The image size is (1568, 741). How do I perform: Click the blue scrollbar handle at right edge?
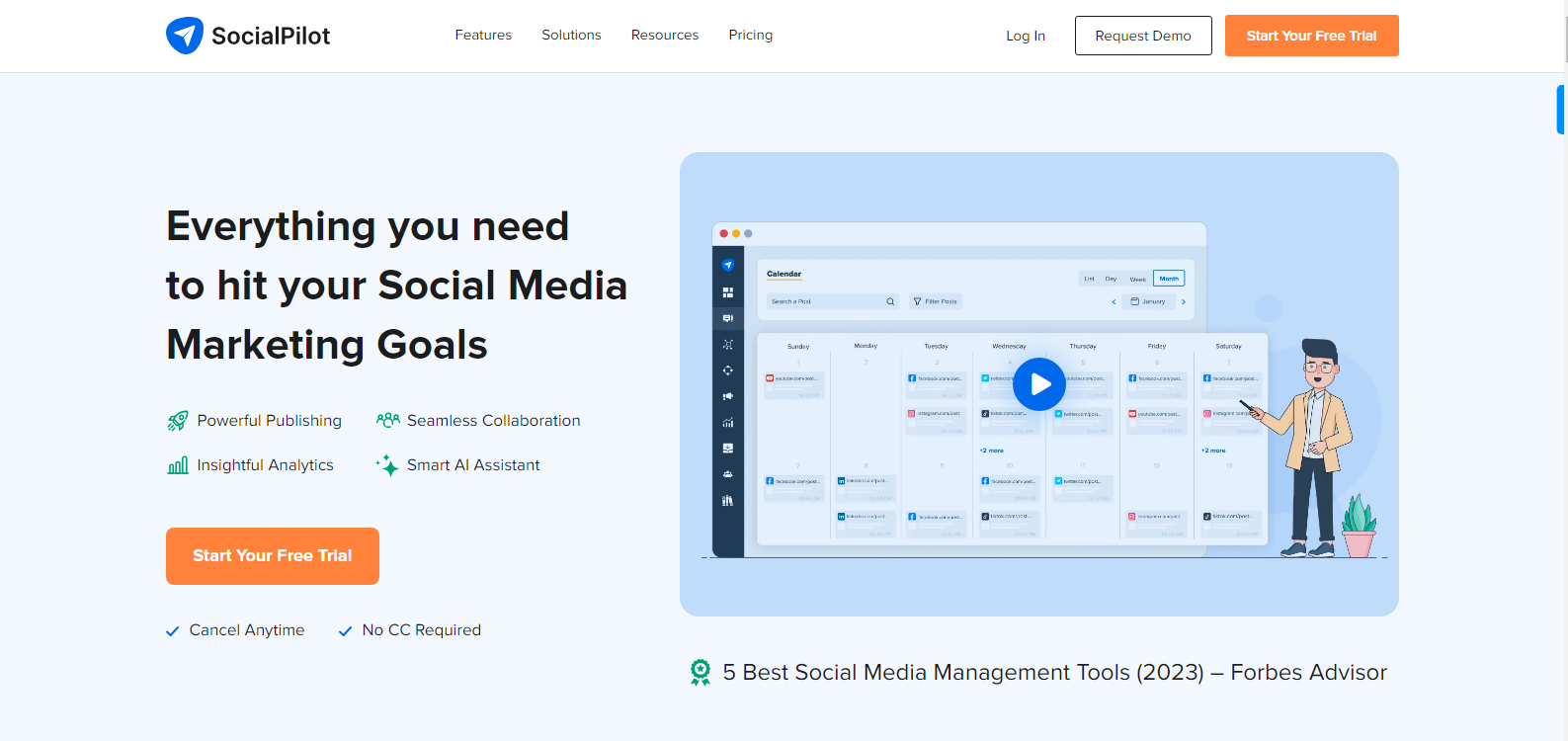coord(1561,110)
